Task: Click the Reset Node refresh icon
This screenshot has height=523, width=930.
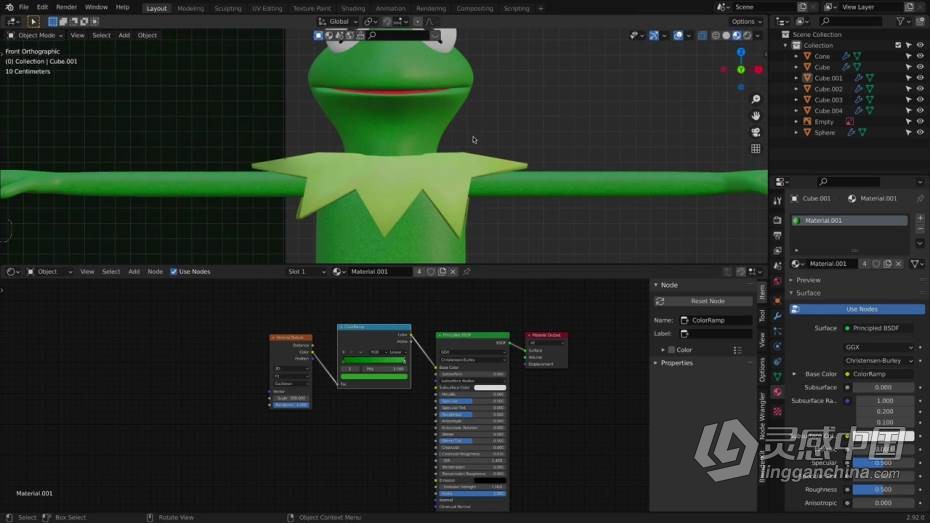Action: [x=660, y=301]
